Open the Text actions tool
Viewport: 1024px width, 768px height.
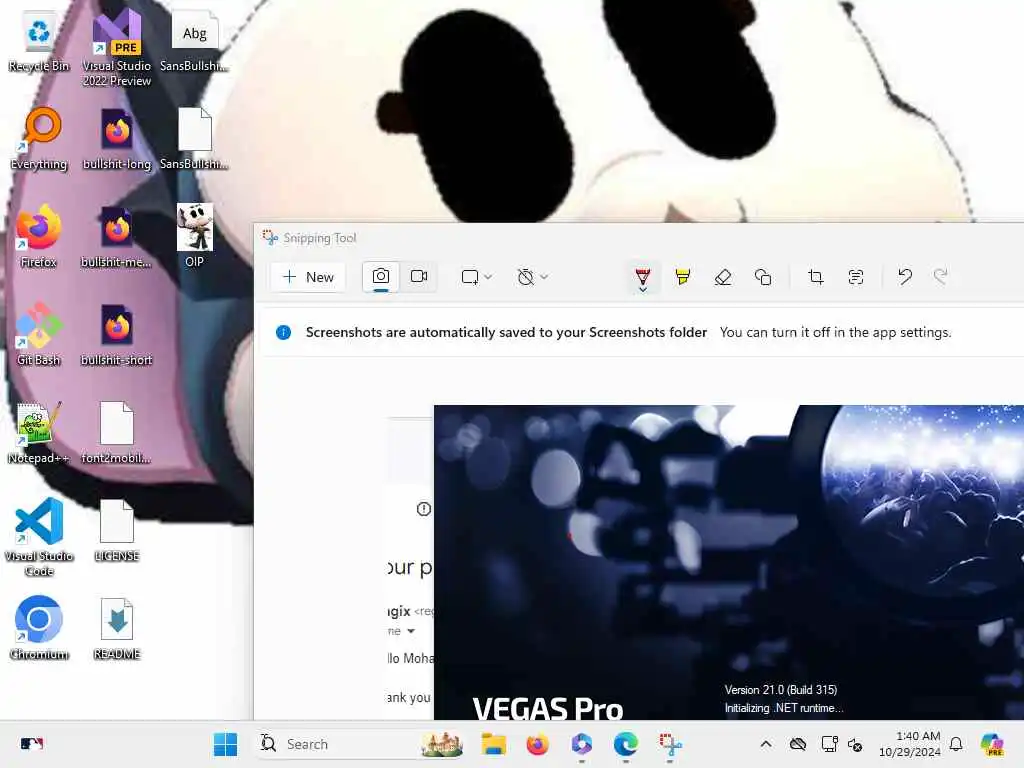click(856, 277)
